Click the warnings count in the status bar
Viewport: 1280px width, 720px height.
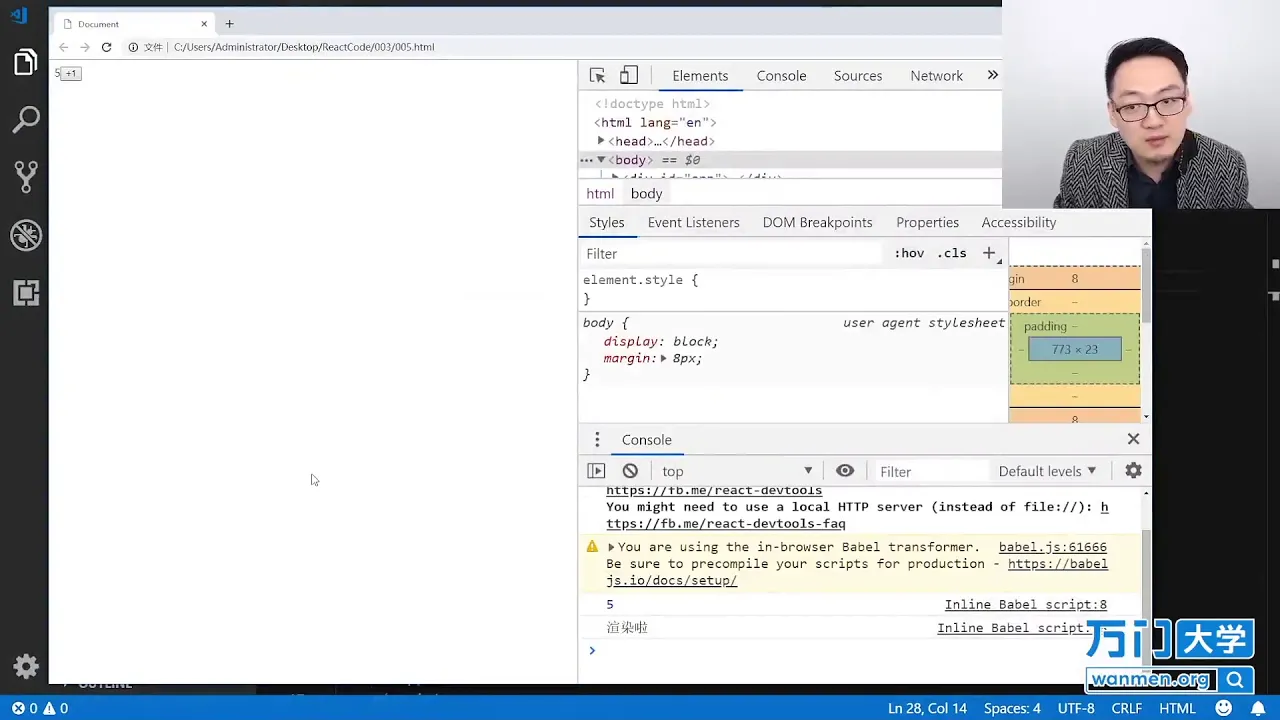pyautogui.click(x=55, y=708)
